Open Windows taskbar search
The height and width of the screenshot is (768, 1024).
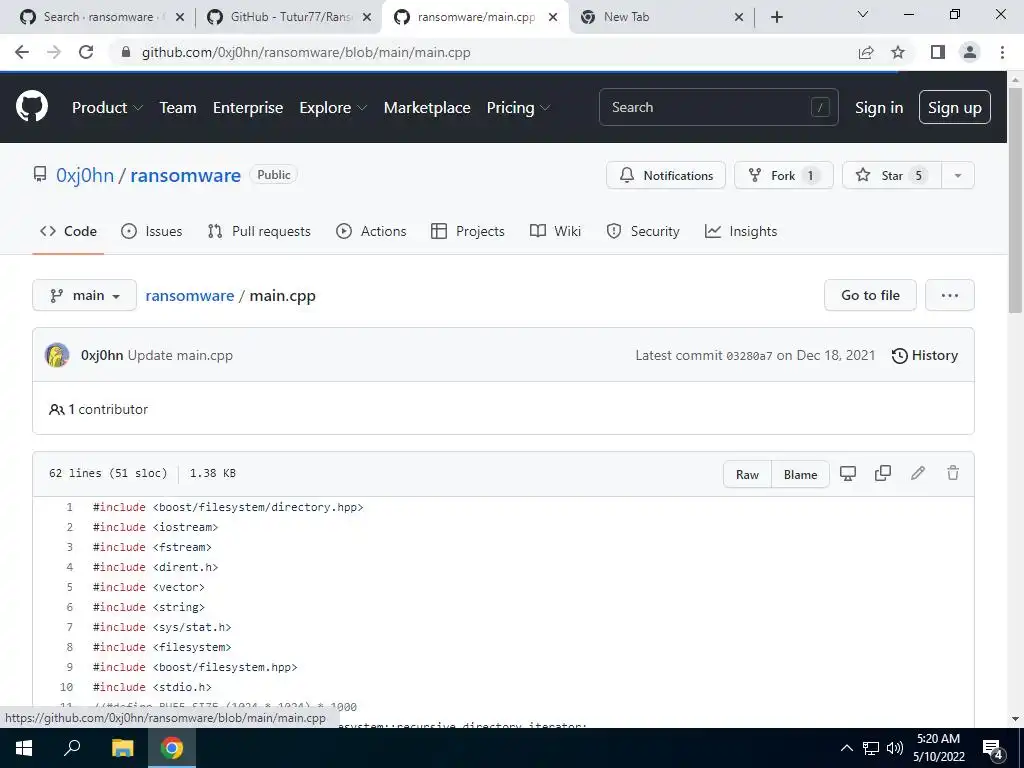pos(72,748)
